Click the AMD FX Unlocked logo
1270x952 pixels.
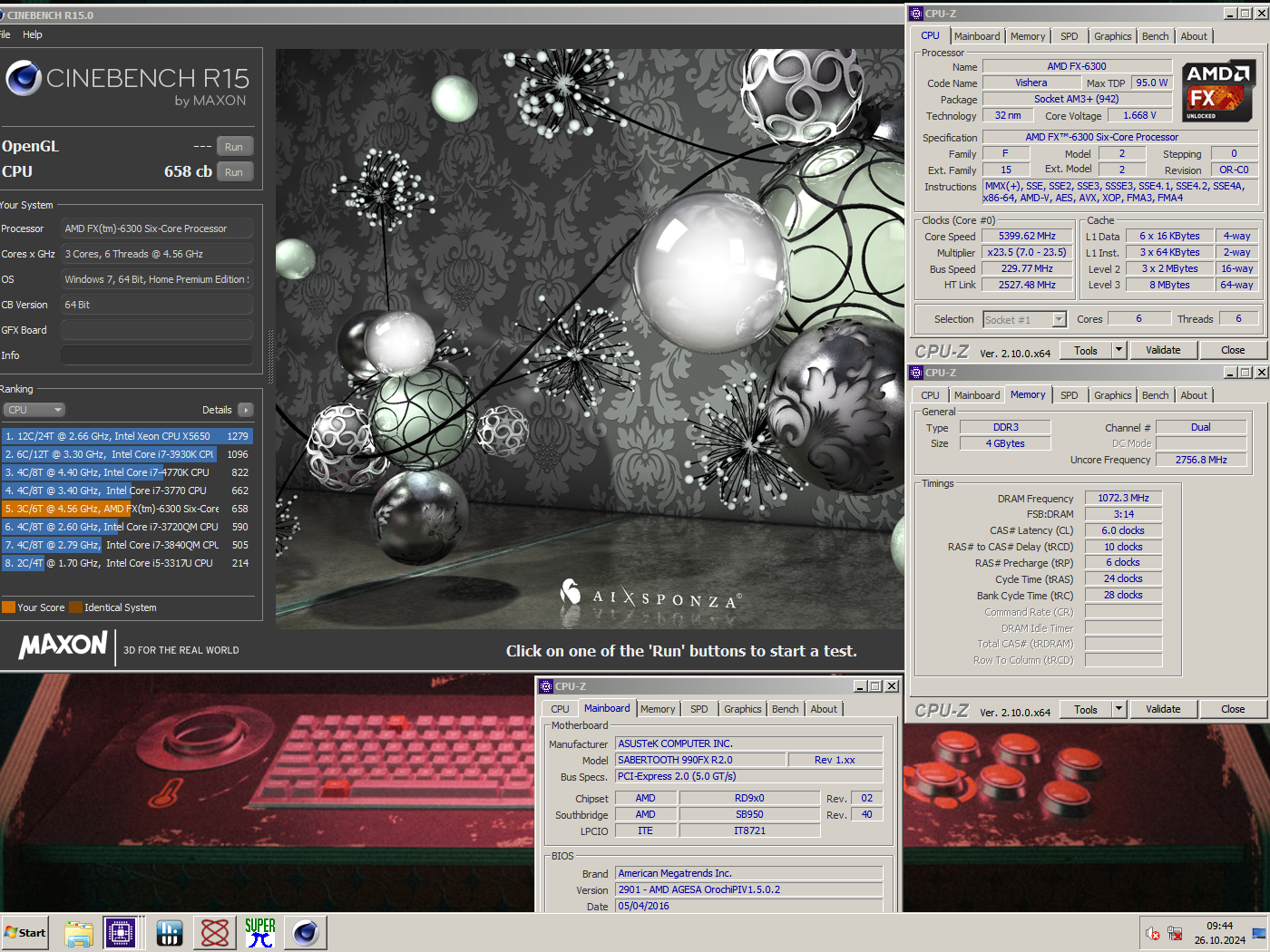coord(1219,92)
